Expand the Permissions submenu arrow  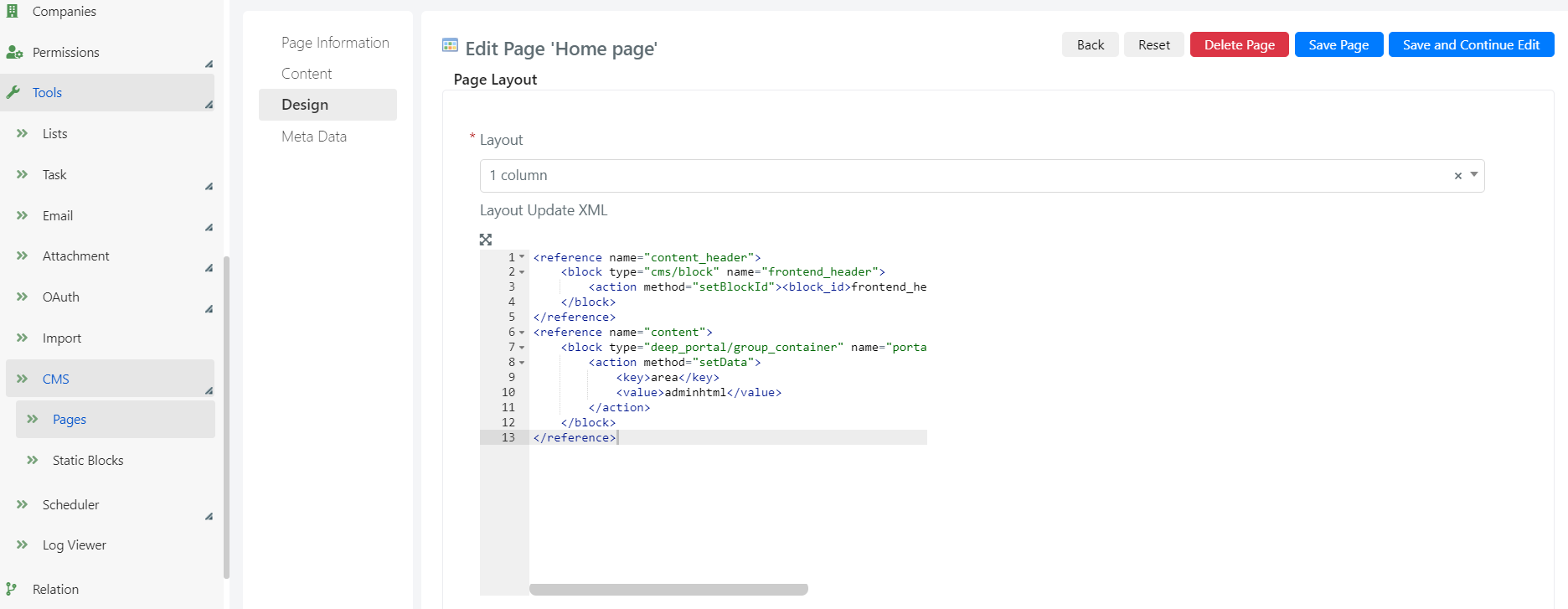(x=209, y=64)
